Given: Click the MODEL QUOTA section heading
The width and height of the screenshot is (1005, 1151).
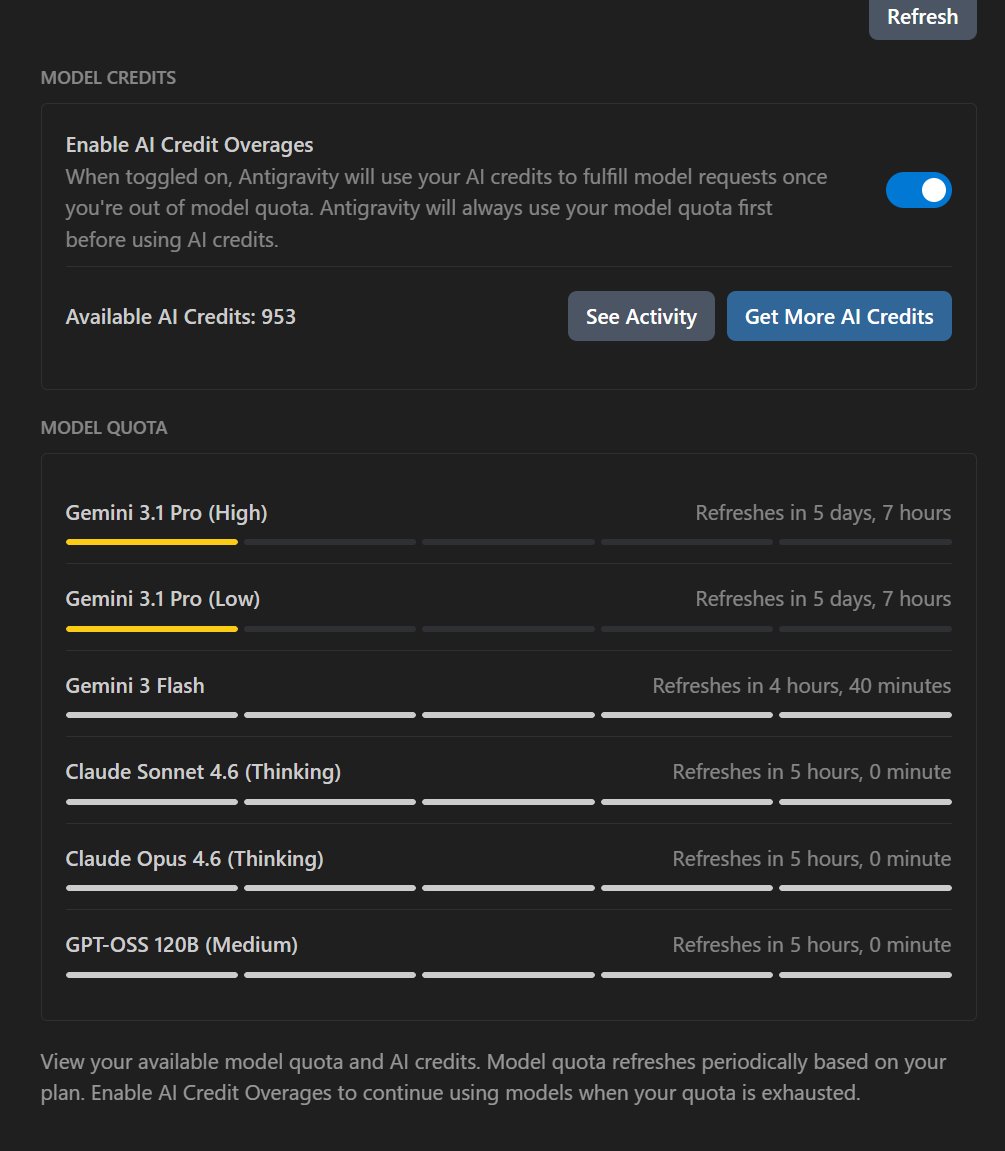Looking at the screenshot, I should (x=104, y=428).
